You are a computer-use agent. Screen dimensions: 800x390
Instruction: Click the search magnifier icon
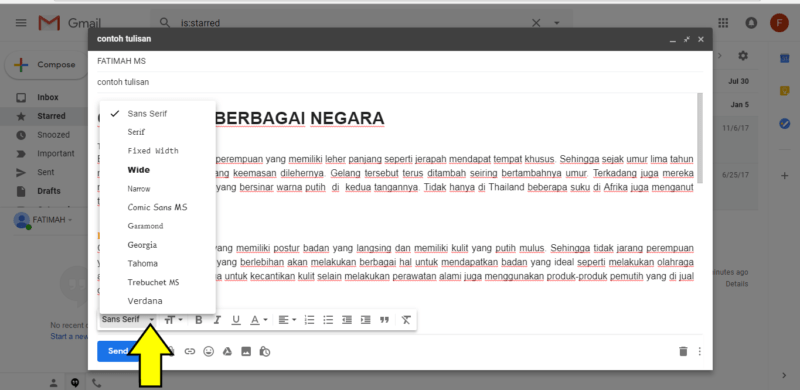tap(164, 23)
